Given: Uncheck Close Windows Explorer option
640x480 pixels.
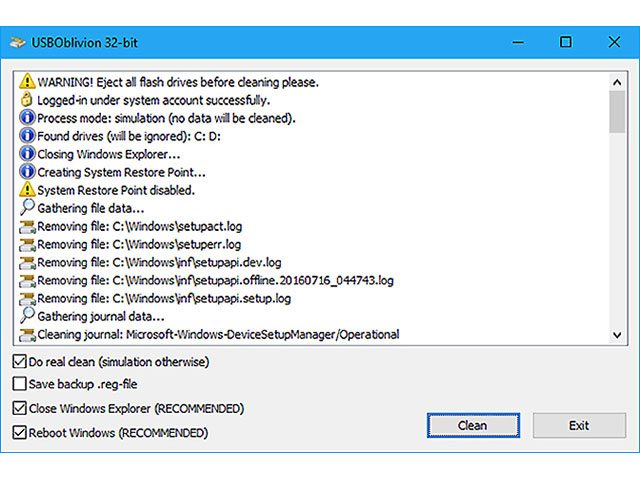Looking at the screenshot, I should click(21, 408).
